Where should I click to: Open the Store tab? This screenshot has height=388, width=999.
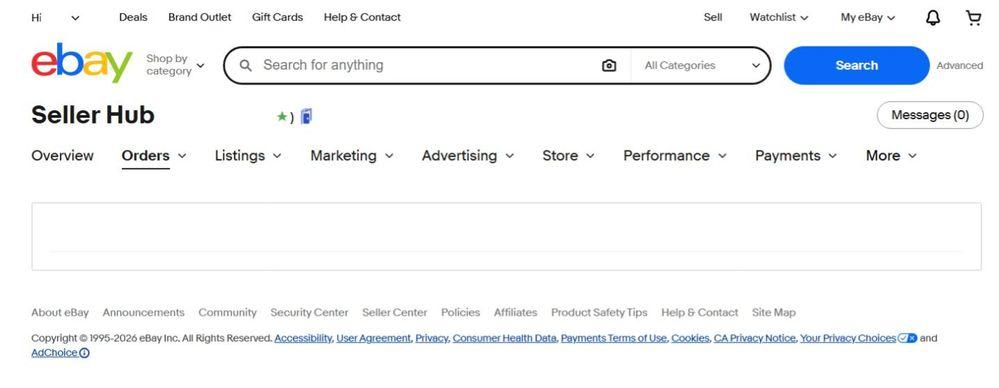[560, 156]
